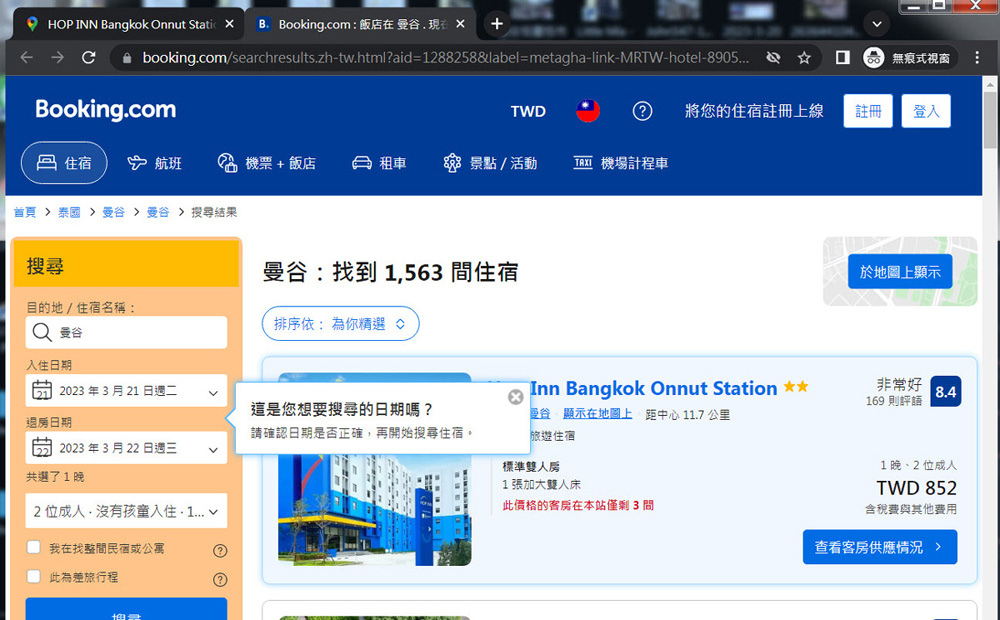Open the 退房日期 check-out date dropdown
Screen dimensions: 1000x620
click(126, 448)
